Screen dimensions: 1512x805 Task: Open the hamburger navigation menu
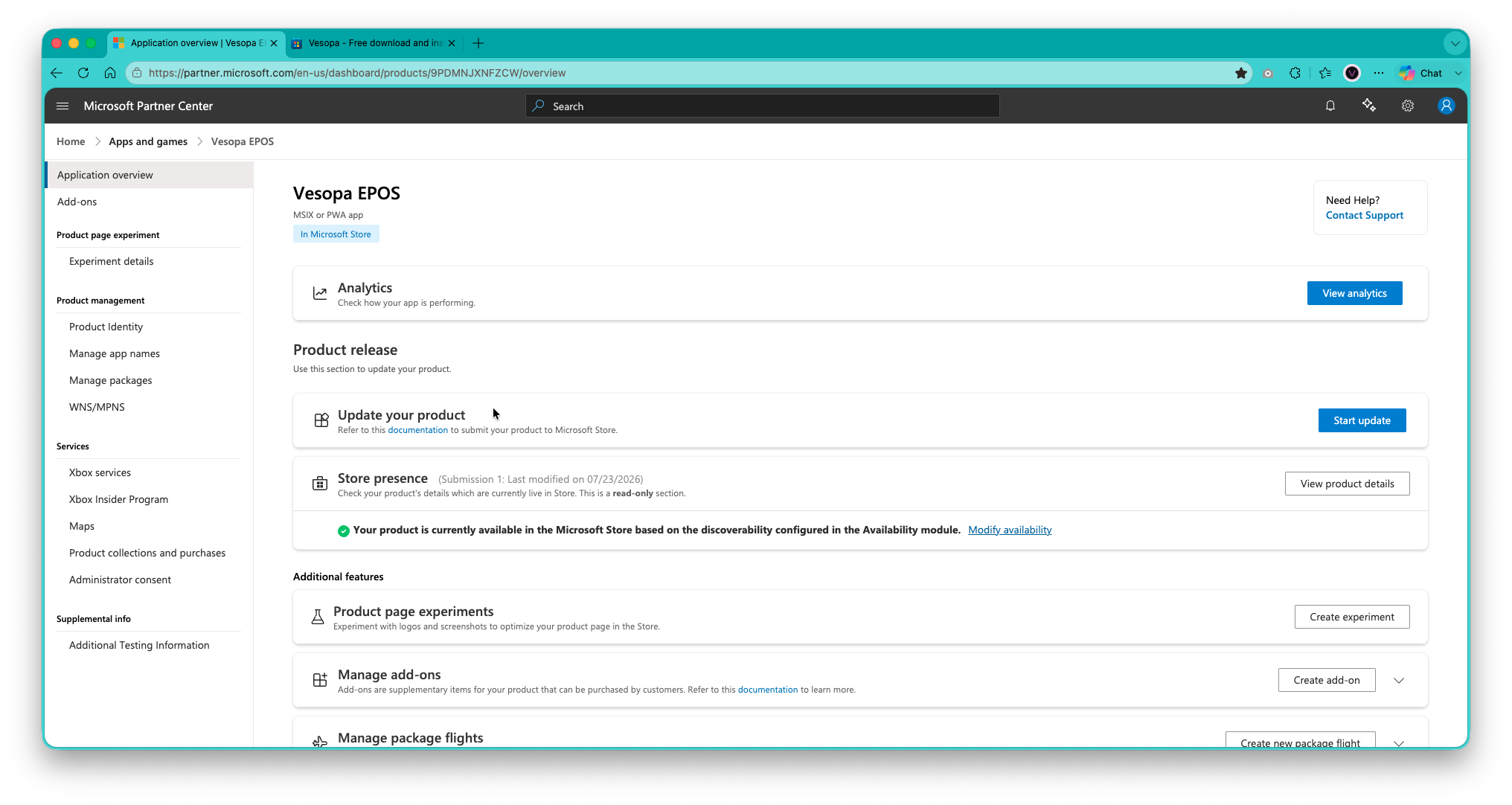tap(63, 106)
